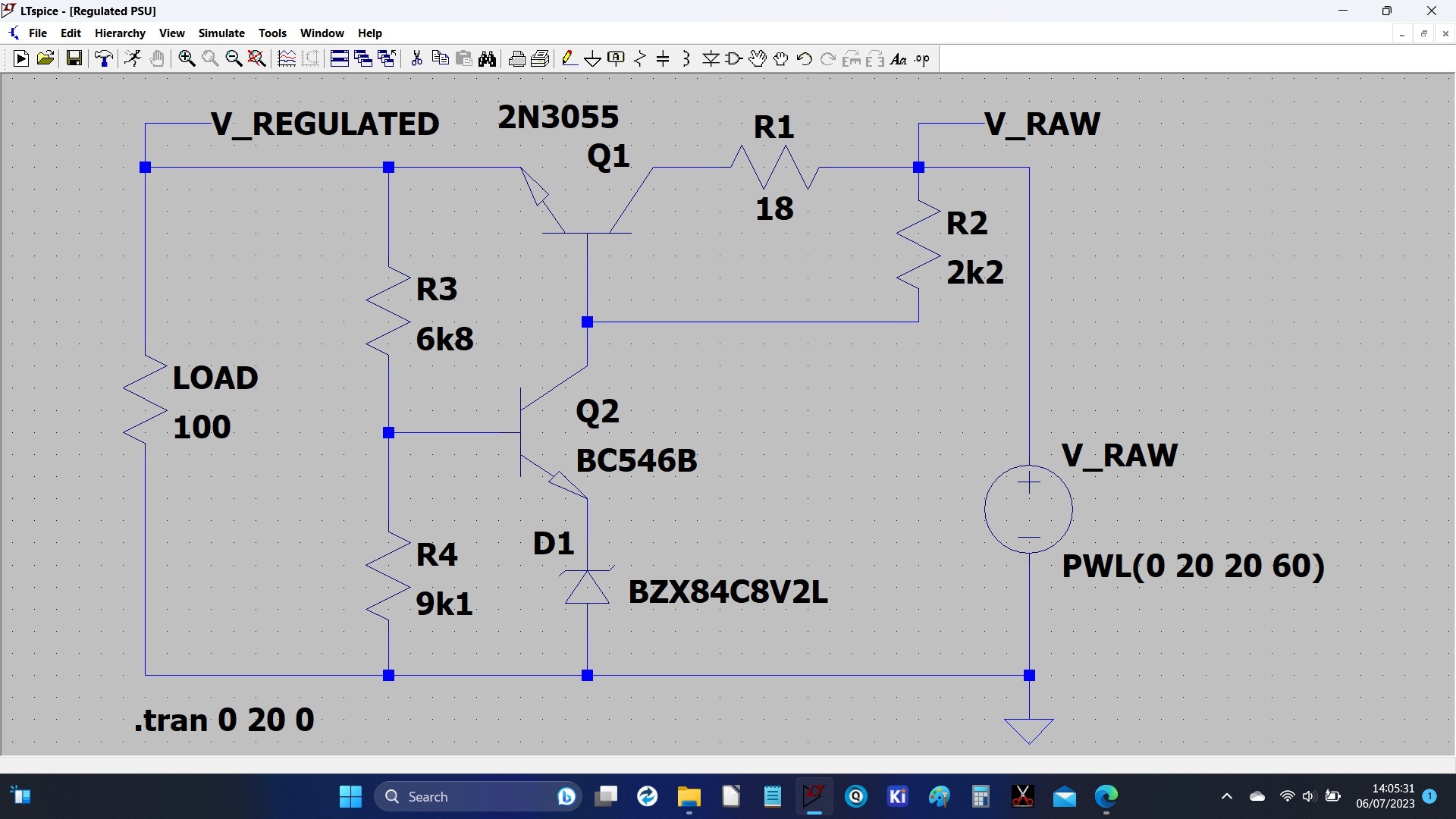This screenshot has height=819, width=1456.
Task: Click the taskbar Search box
Action: tap(478, 796)
